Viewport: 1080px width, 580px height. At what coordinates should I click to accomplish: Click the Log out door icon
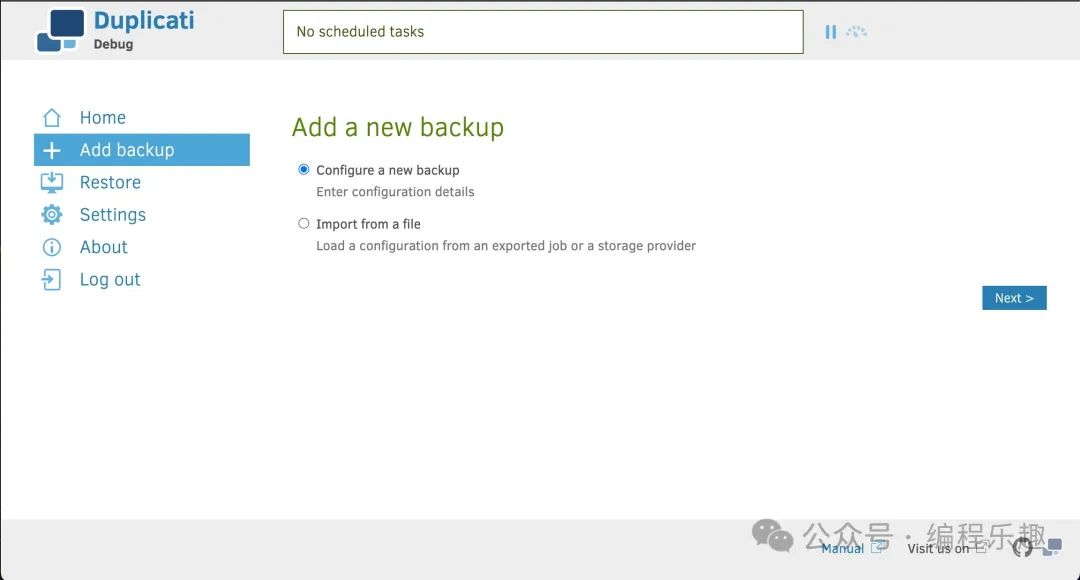52,280
